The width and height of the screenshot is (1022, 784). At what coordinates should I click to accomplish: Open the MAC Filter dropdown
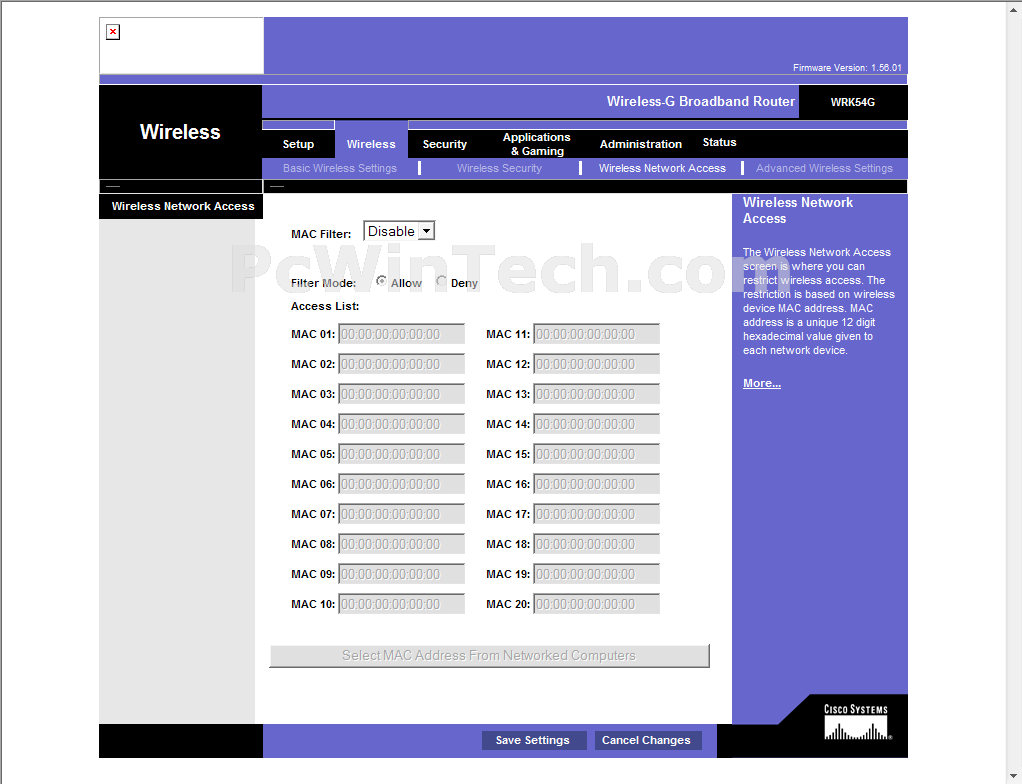399,231
